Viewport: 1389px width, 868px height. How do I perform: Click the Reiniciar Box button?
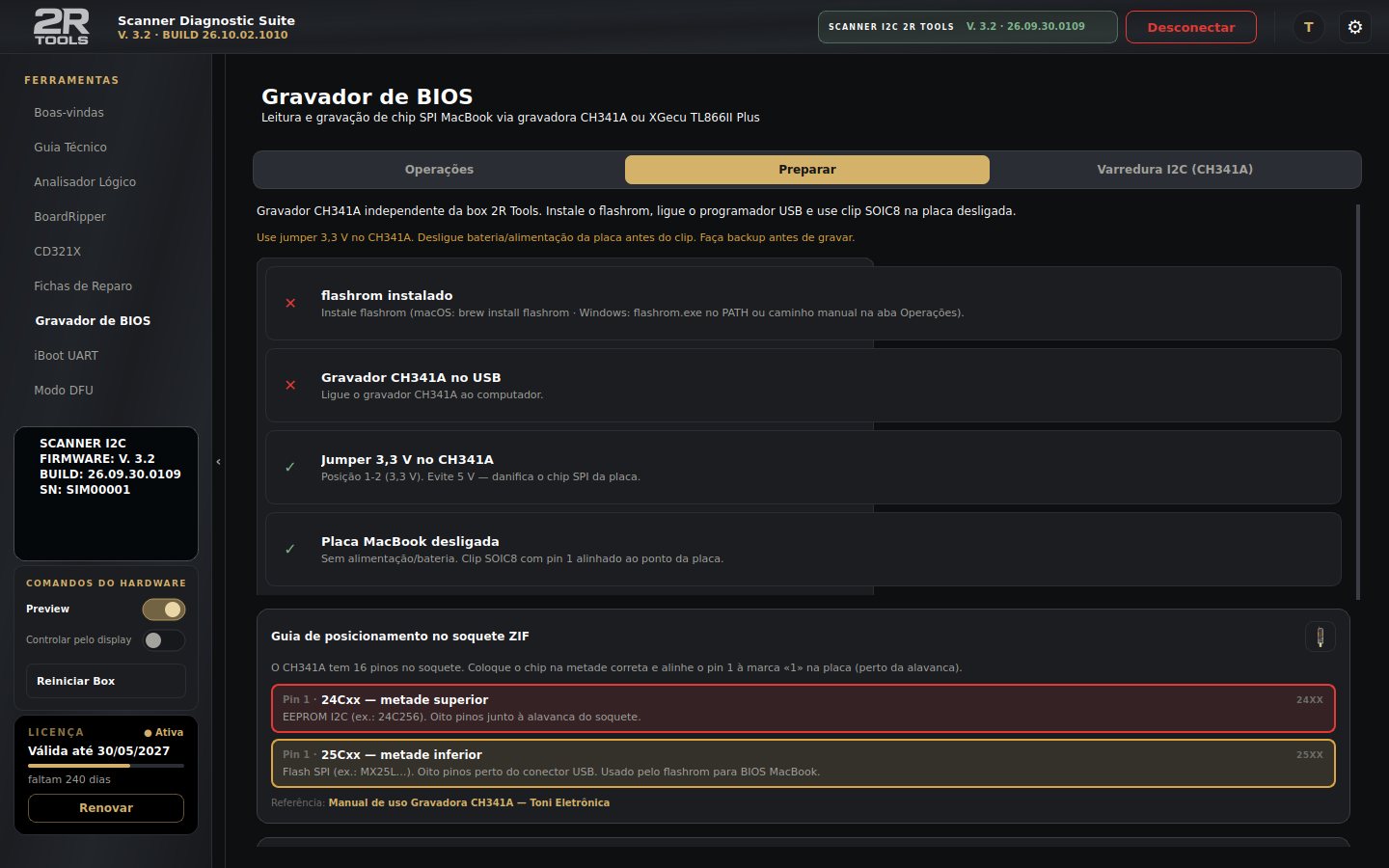[x=106, y=681]
